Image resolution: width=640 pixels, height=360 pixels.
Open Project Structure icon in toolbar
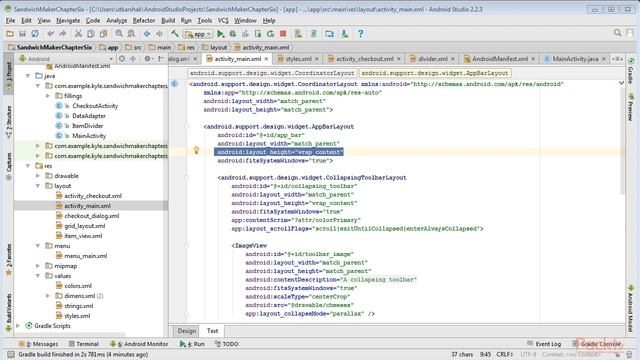tap(329, 34)
